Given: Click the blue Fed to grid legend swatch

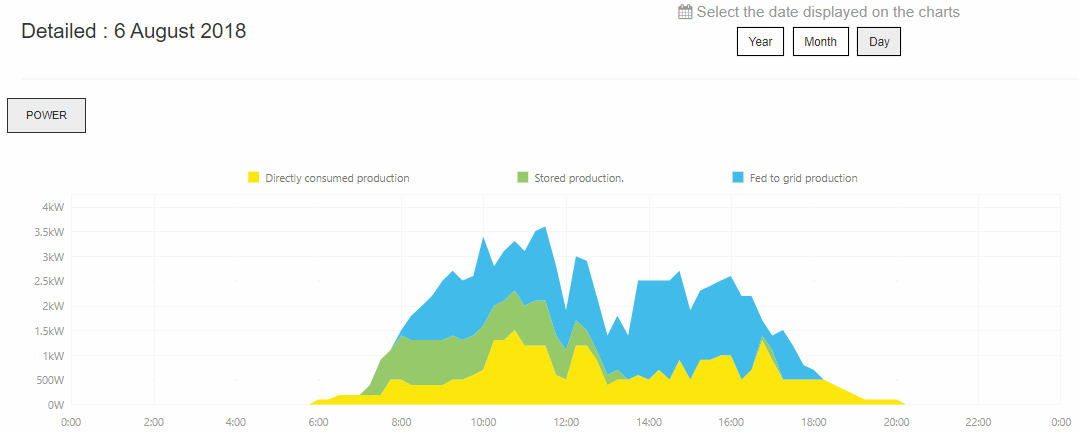Looking at the screenshot, I should [x=737, y=178].
